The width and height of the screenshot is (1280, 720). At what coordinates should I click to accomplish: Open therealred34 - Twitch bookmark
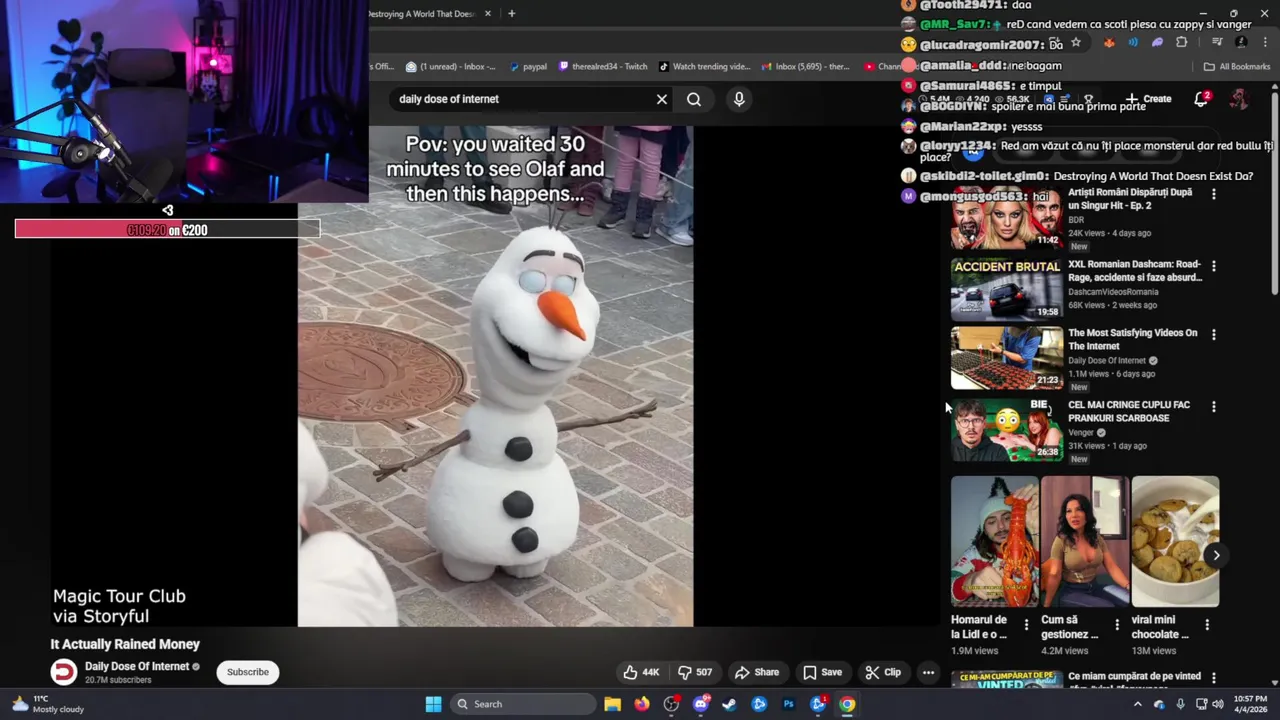[x=603, y=67]
